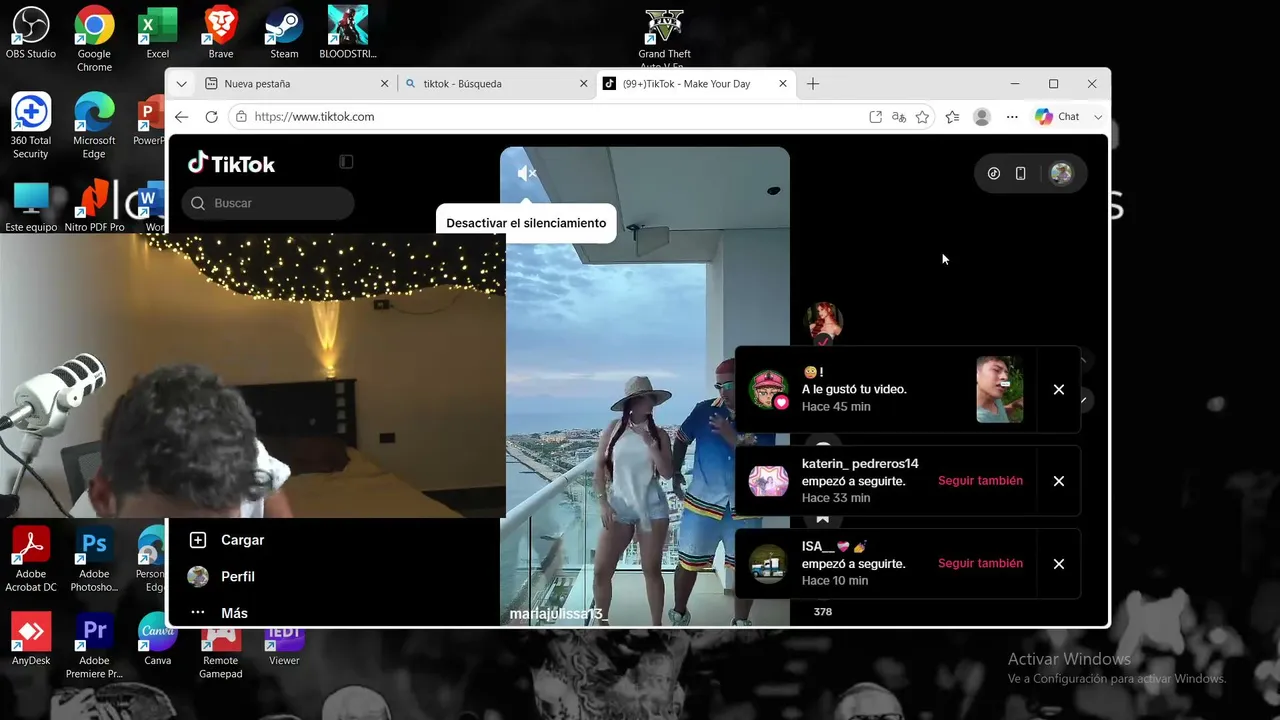Open the get app phone icon
This screenshot has height=720, width=1280.
point(1020,174)
